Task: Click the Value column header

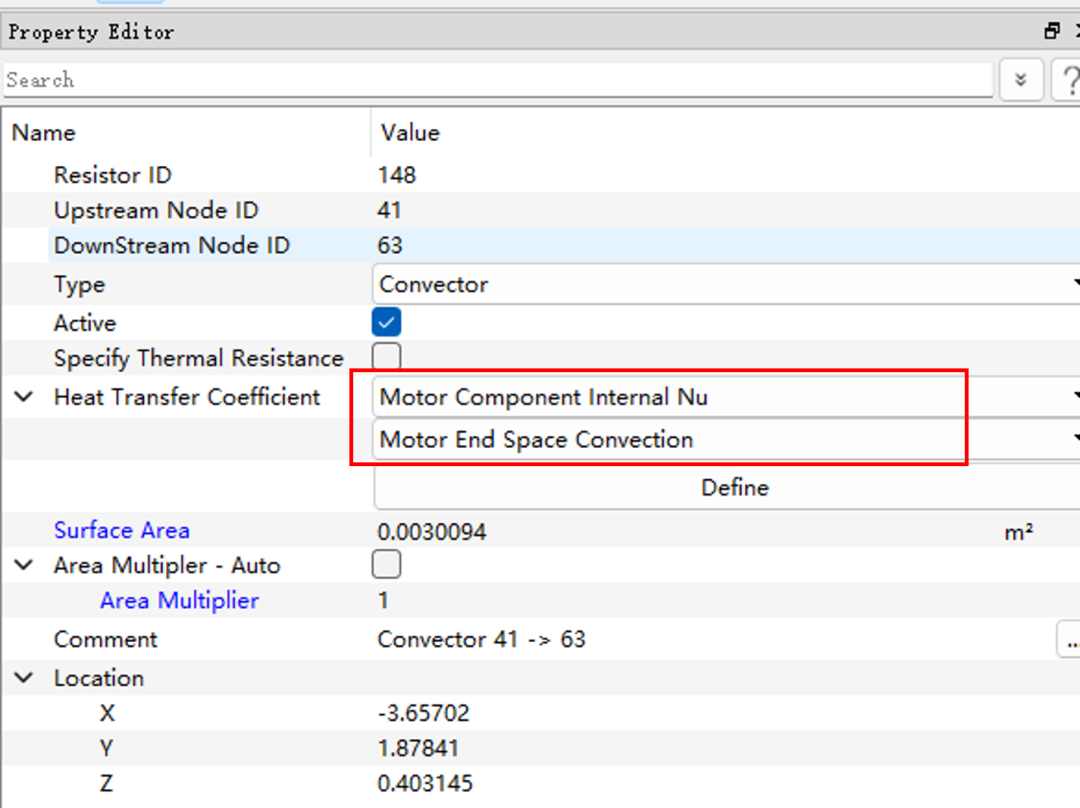Action: 411,132
